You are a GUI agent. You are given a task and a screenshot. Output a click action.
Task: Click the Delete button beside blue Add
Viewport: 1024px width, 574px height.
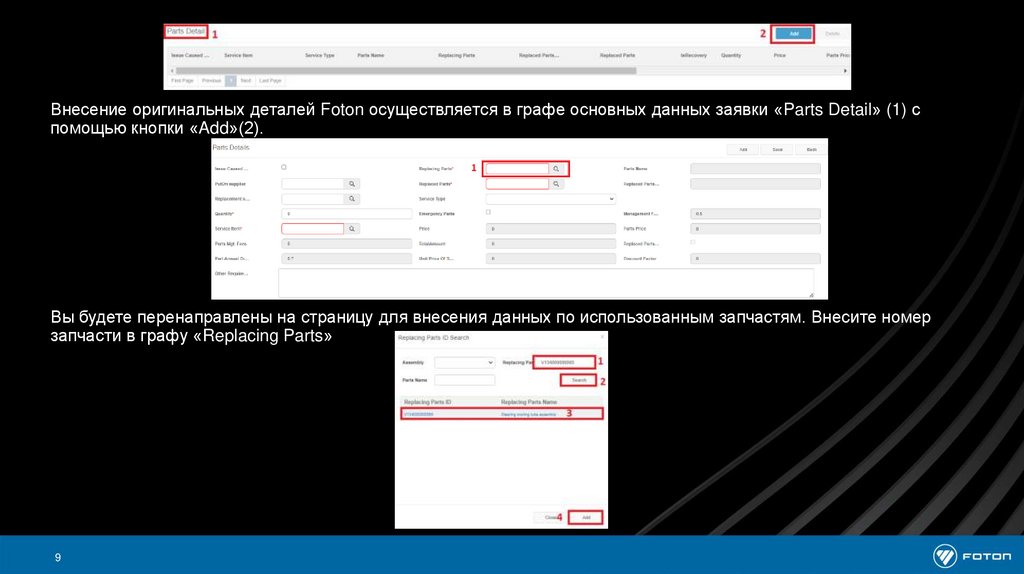click(x=832, y=33)
